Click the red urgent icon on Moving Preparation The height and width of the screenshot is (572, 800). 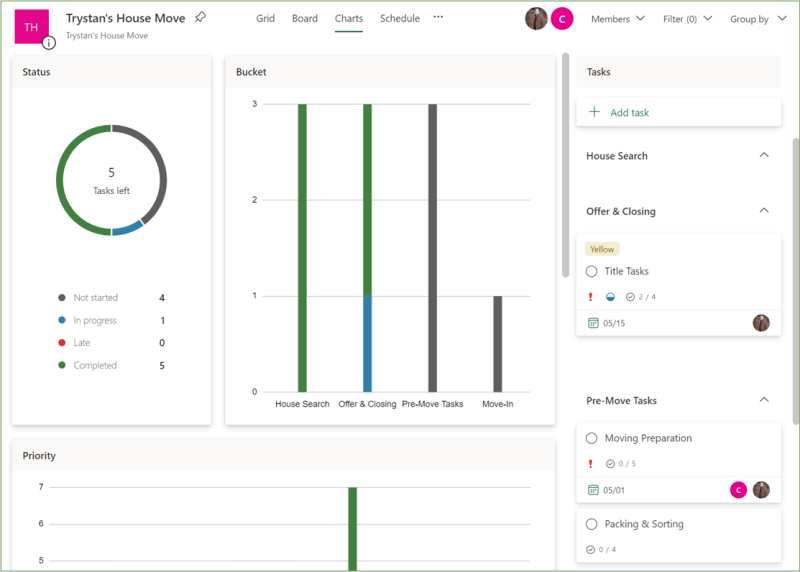click(x=591, y=463)
